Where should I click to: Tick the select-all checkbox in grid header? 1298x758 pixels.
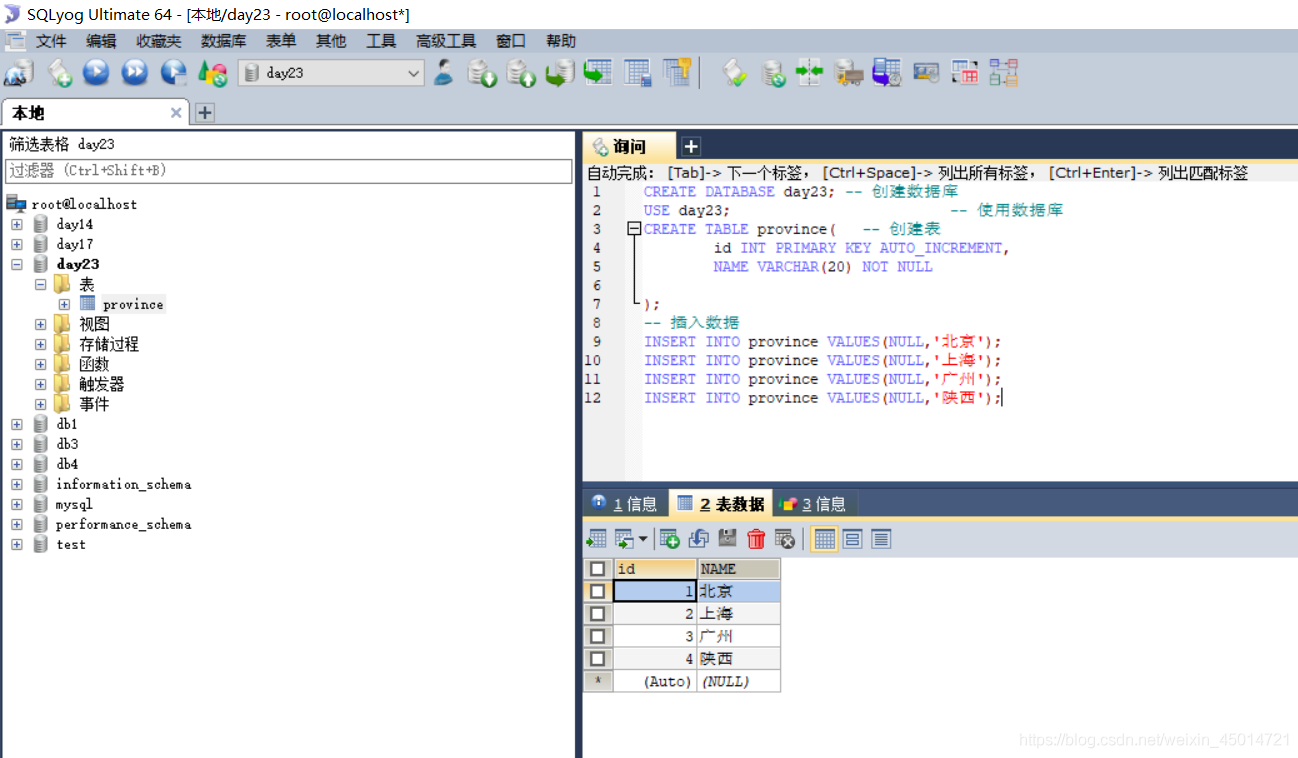tap(597, 569)
